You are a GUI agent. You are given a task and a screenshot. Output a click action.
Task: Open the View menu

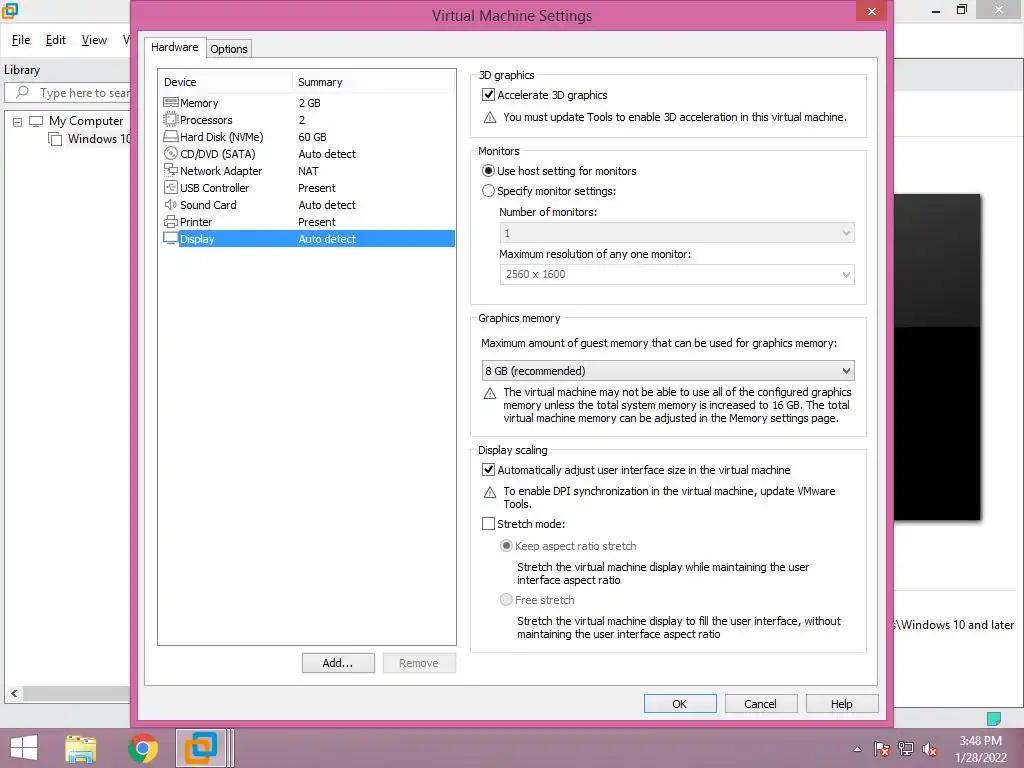pyautogui.click(x=94, y=40)
